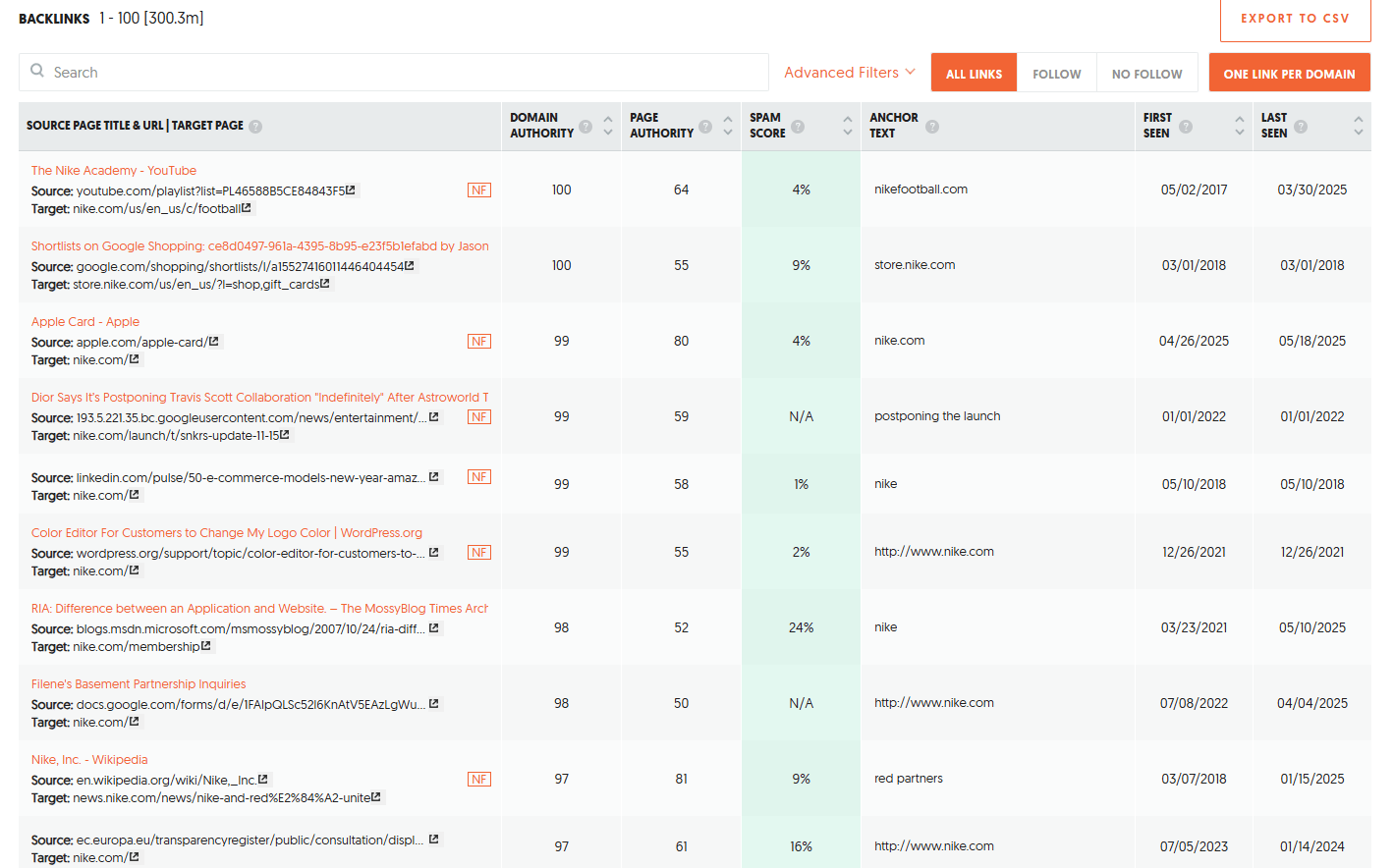Screen dimensions: 1394x868
Task: Click help icon next to Anchor Text header
Action: click(x=932, y=127)
